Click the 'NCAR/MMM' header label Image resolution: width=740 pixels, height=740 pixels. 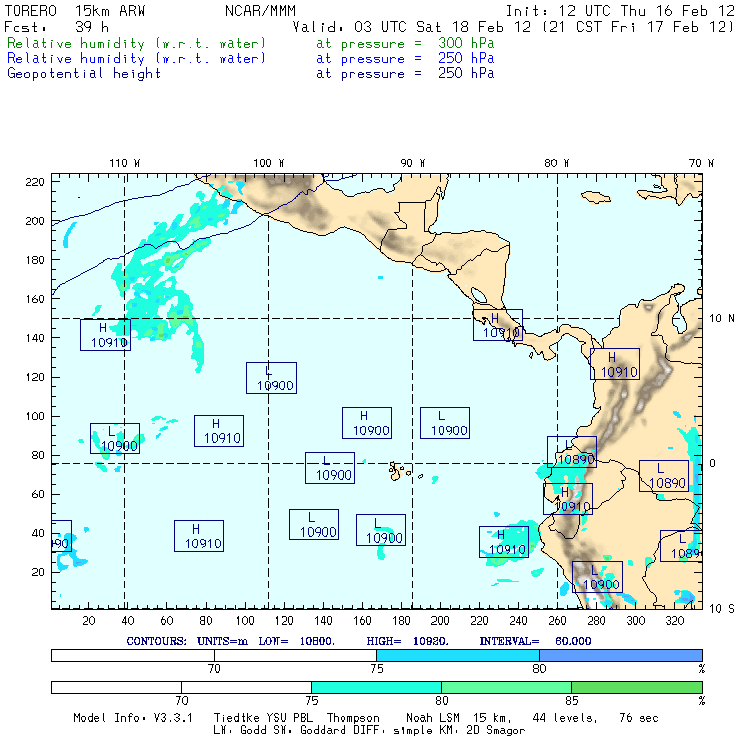(x=260, y=11)
